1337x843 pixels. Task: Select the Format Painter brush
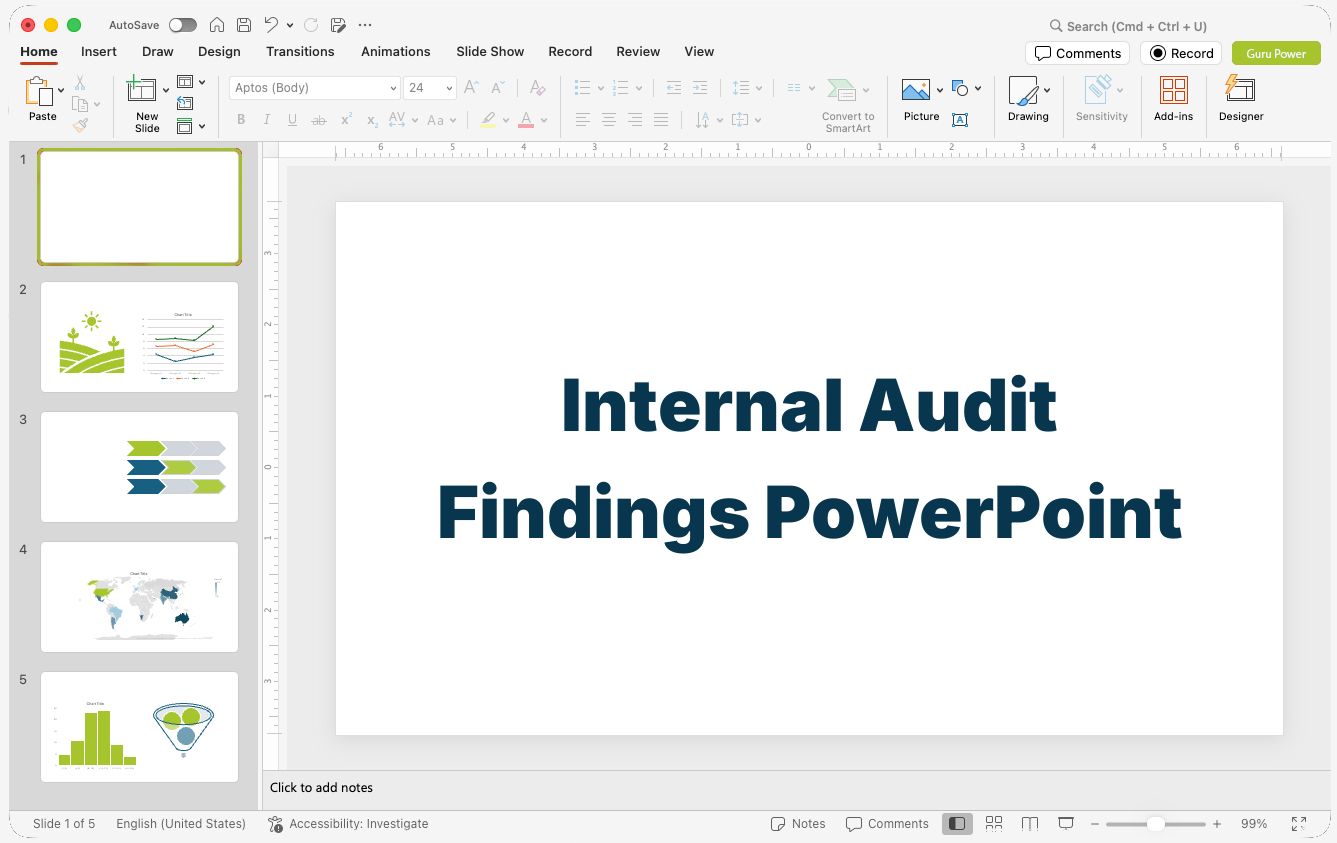pos(80,125)
